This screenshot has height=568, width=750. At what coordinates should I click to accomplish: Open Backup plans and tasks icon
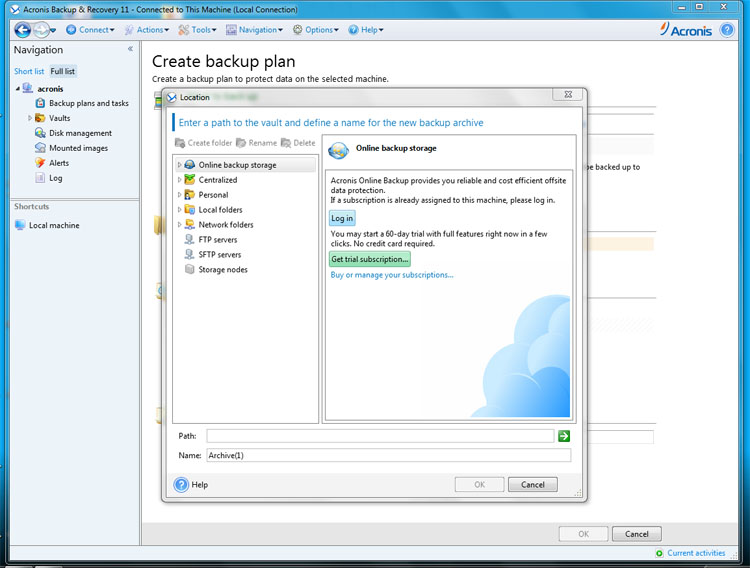(40, 103)
